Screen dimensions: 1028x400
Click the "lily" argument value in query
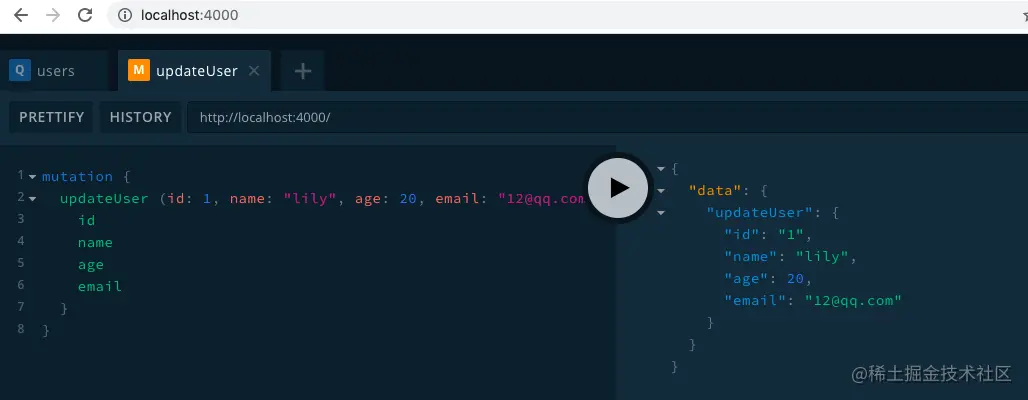309,199
